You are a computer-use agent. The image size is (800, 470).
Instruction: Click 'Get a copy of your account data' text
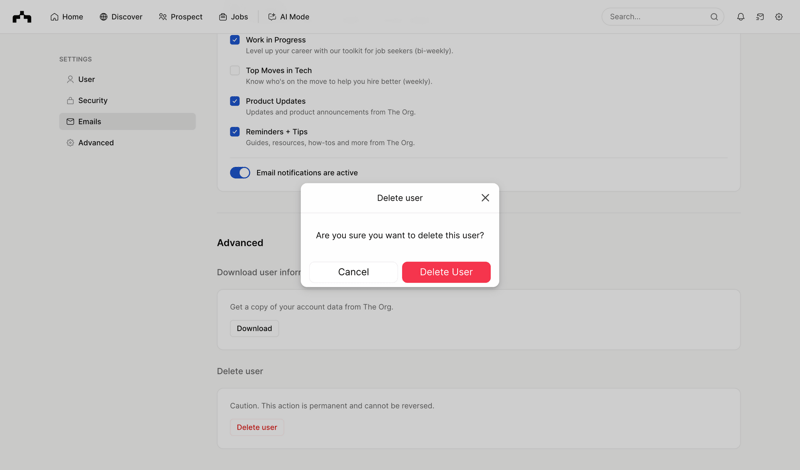(311, 307)
